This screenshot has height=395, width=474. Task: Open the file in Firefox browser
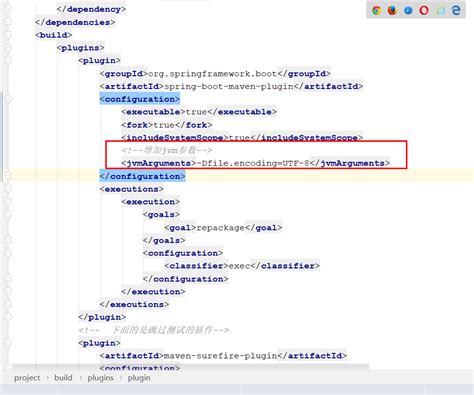[x=392, y=10]
